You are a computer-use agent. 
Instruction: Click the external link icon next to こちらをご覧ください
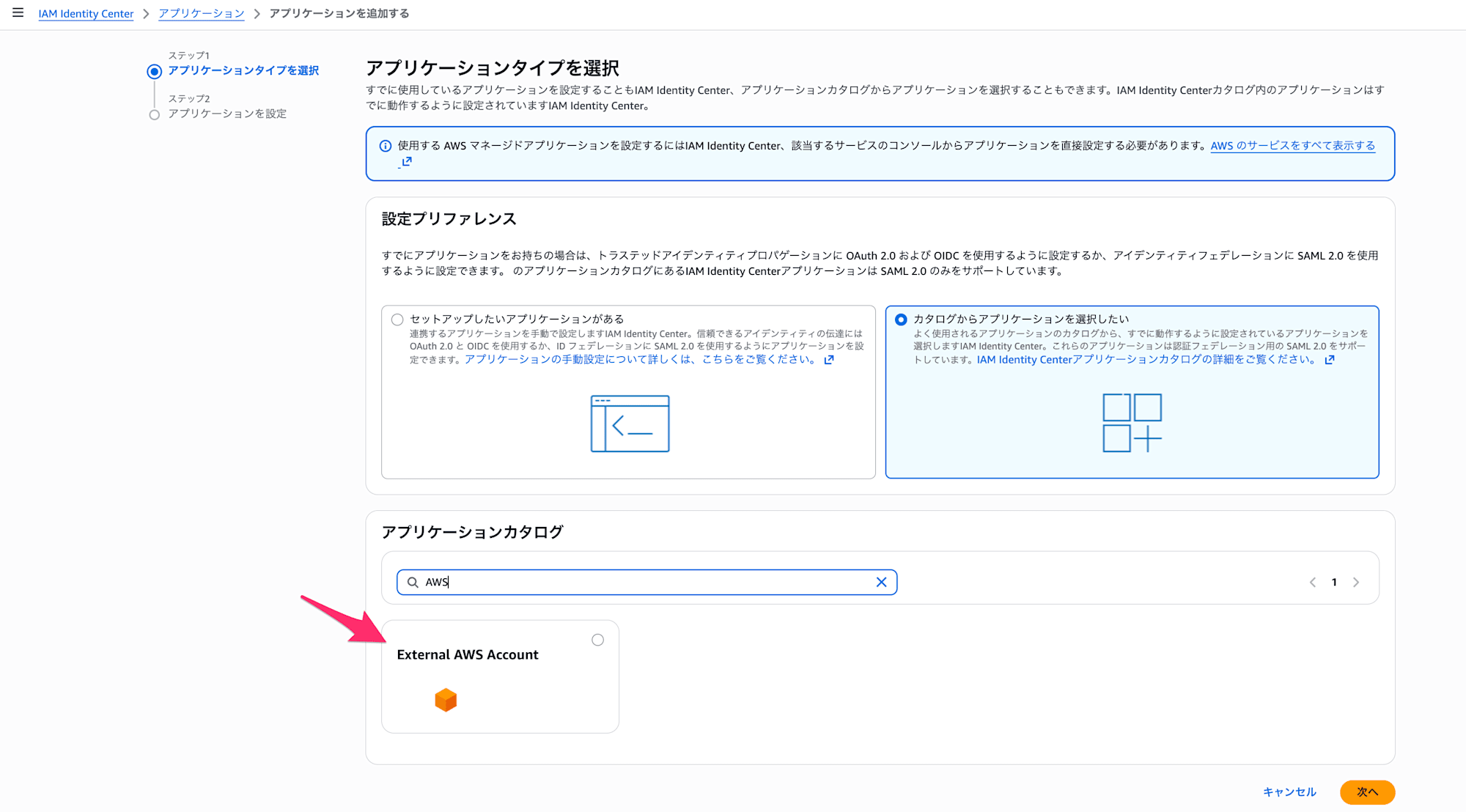tap(829, 360)
